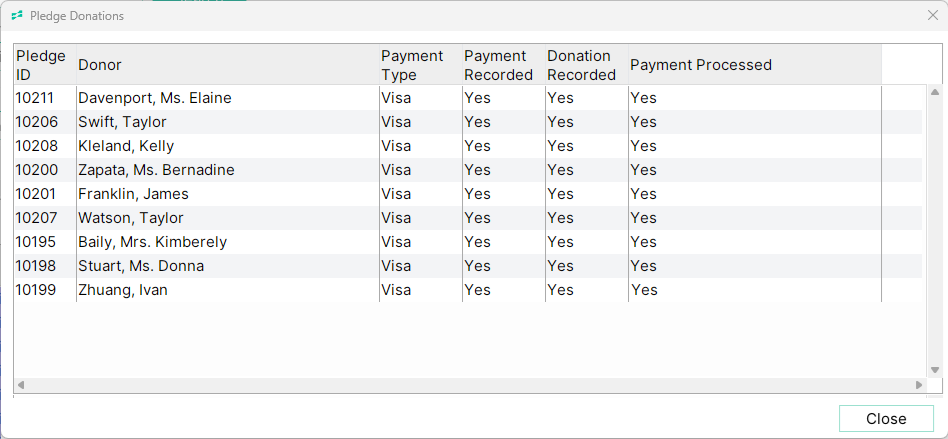Click the vertical scrollbar up arrow
The image size is (948, 439).
935,93
